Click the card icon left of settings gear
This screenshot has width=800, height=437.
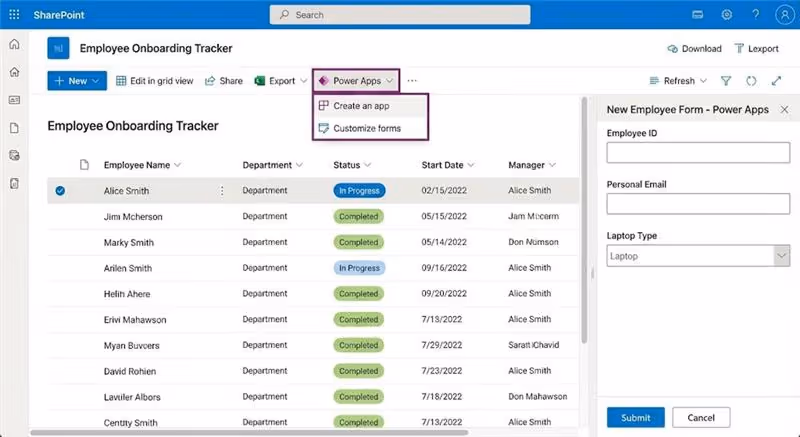pyautogui.click(x=697, y=15)
